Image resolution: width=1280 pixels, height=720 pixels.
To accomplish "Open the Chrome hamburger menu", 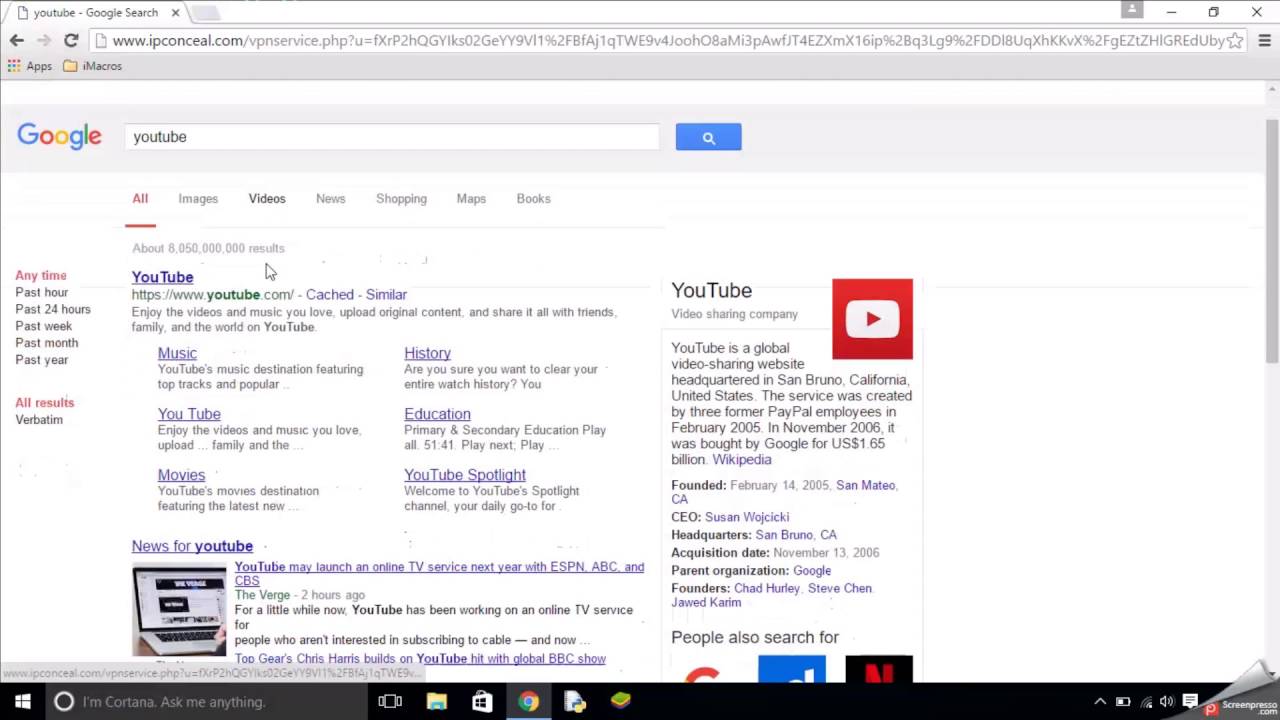I will pyautogui.click(x=1264, y=41).
